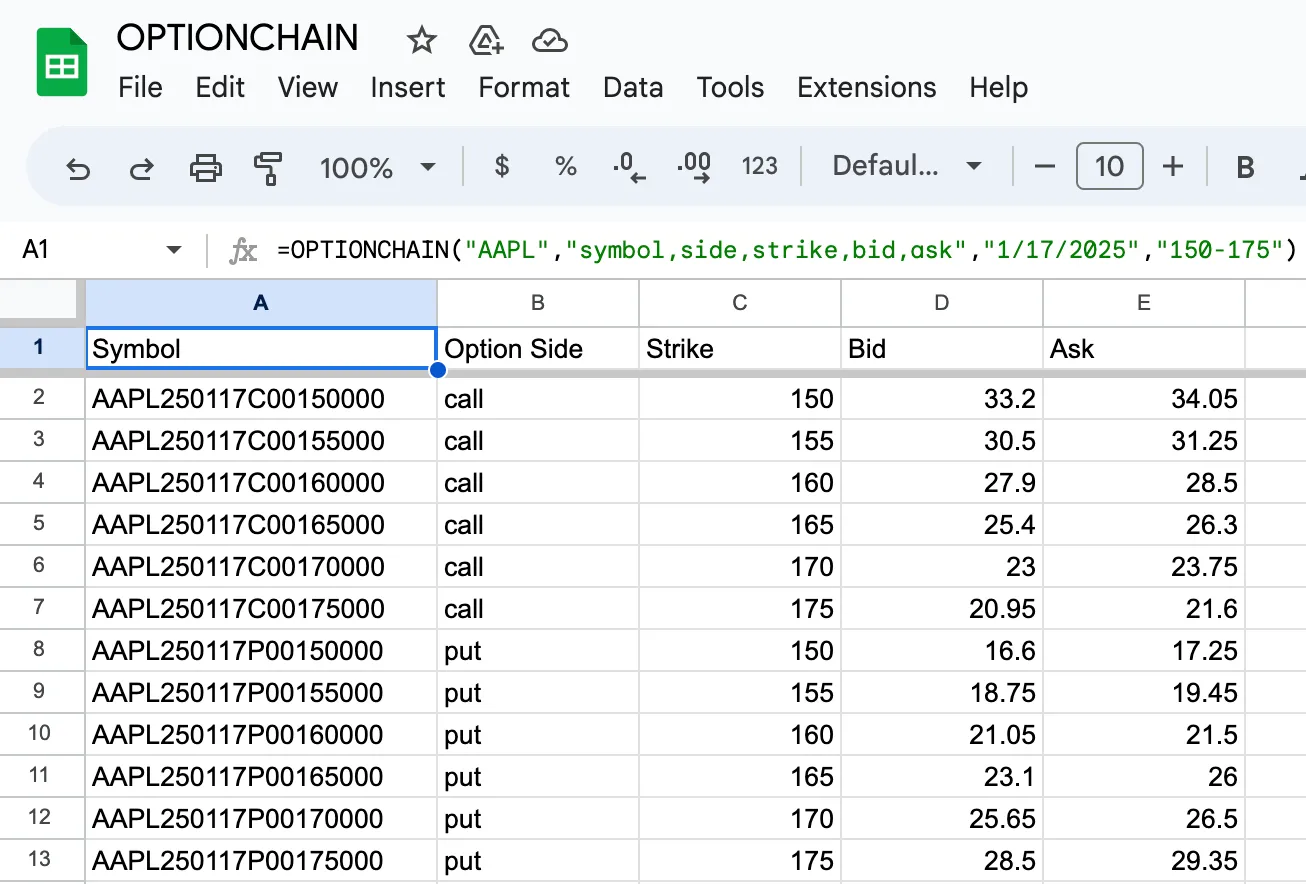The height and width of the screenshot is (884, 1306).
Task: Open the Extensions menu
Action: tap(866, 87)
